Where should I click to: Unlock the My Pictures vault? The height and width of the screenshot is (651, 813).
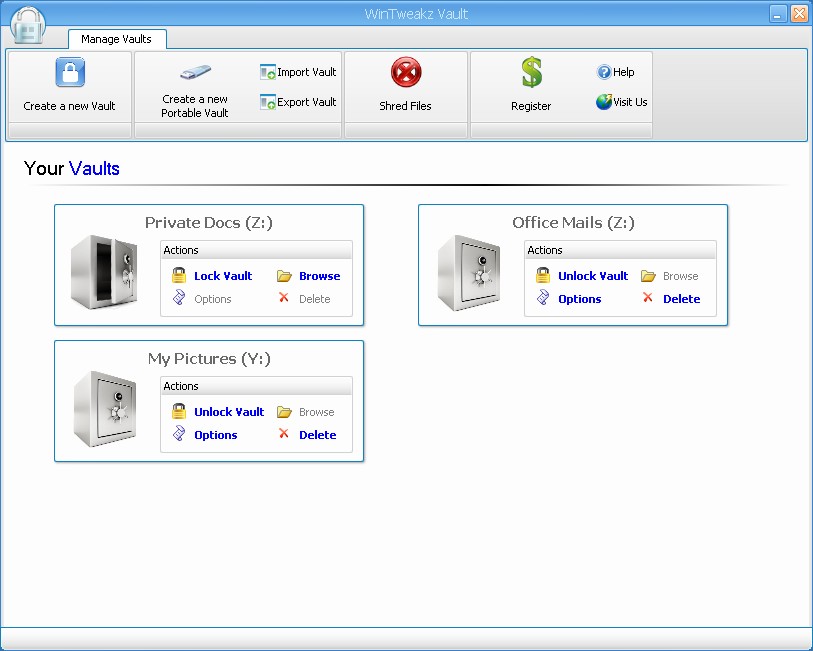point(229,411)
